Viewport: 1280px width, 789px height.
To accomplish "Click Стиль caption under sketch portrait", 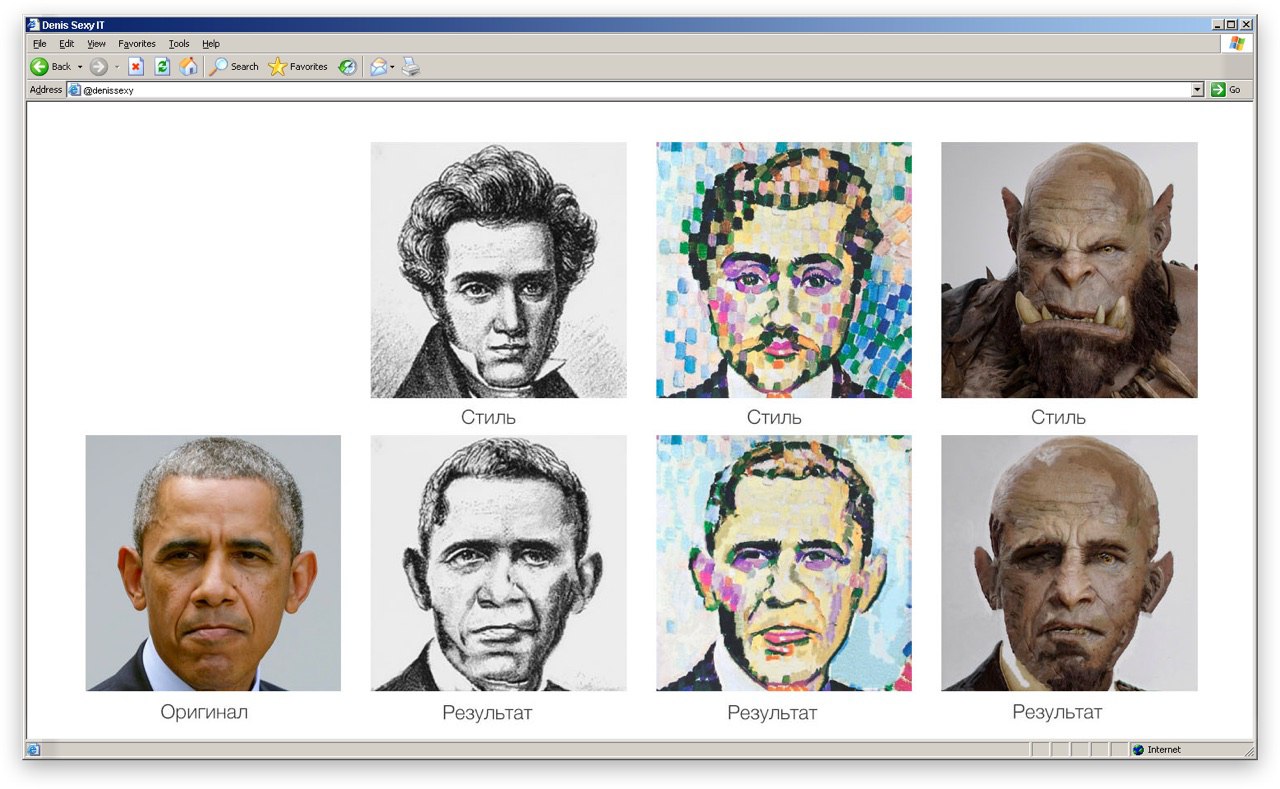I will pos(488,417).
